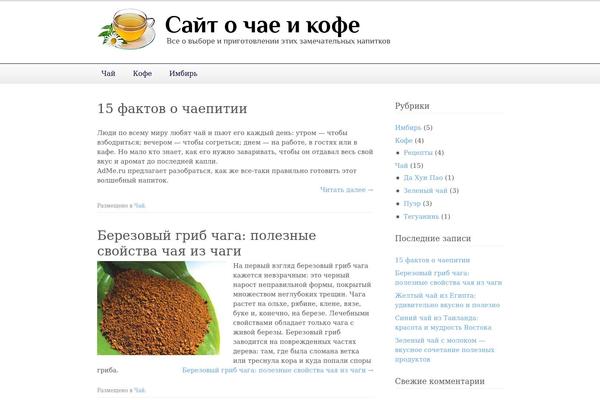Open the 'Рецепты' subcategory
600x400 pixels.
[x=418, y=152]
